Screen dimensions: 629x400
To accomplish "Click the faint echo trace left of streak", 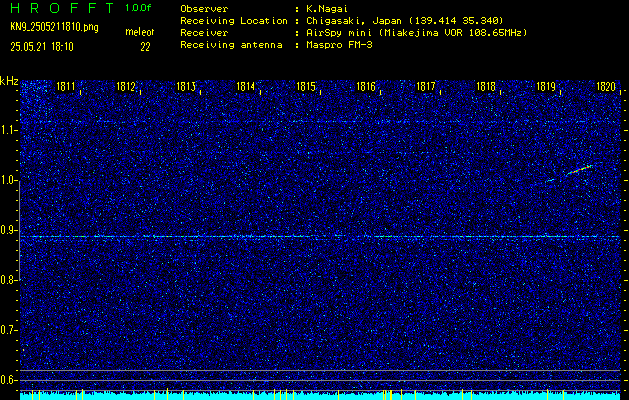I will click(550, 180).
